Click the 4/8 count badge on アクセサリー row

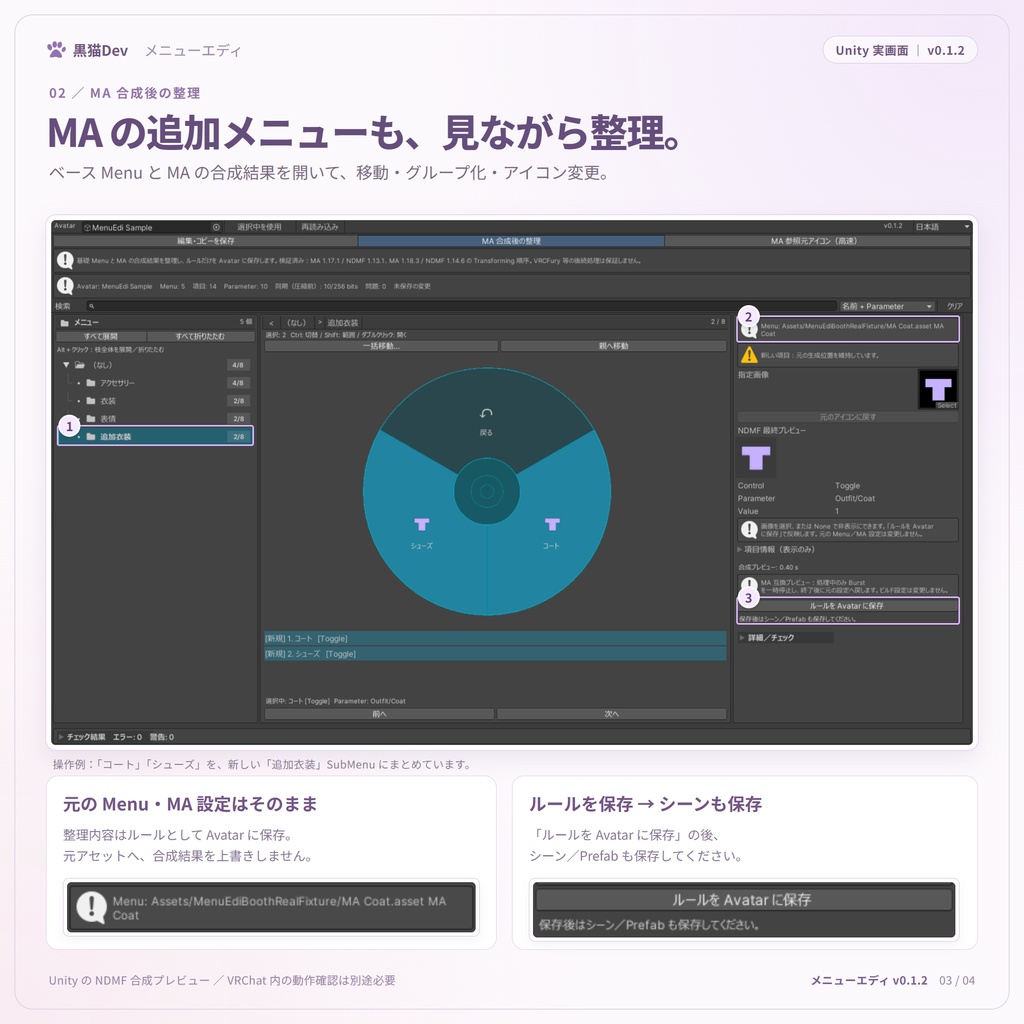tap(238, 383)
